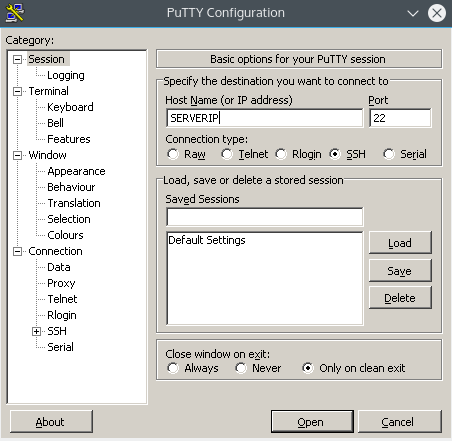The height and width of the screenshot is (441, 452).
Task: Open the Colours settings category
Action: point(65,235)
